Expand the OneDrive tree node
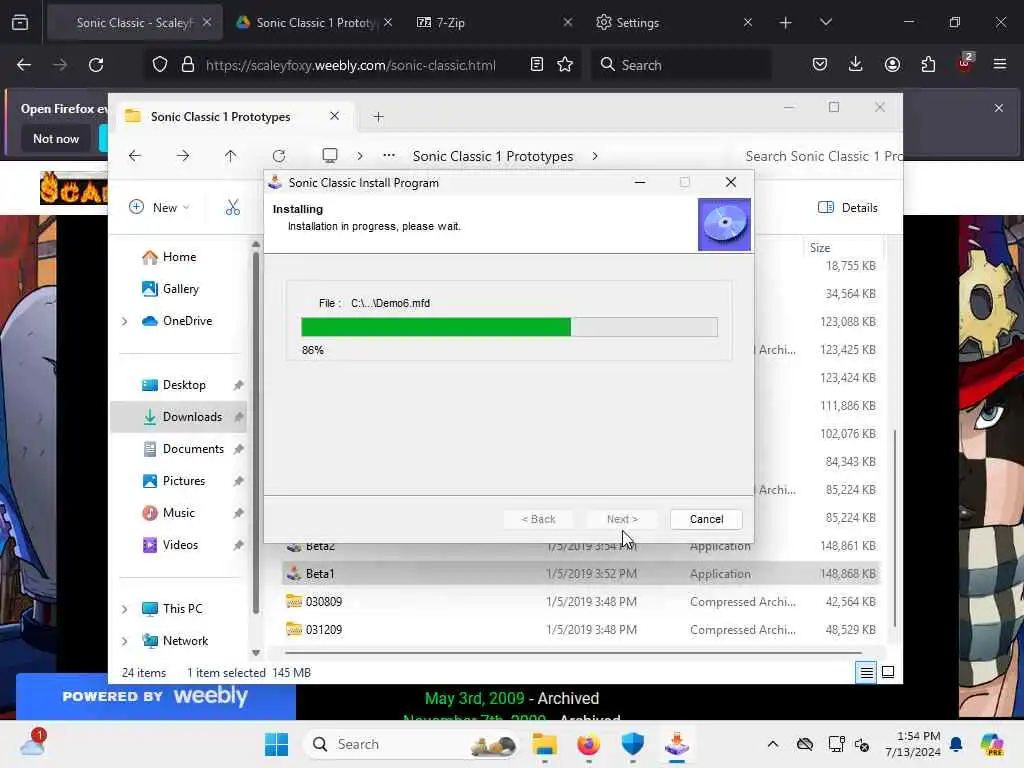The width and height of the screenshot is (1024, 768). click(x=125, y=321)
